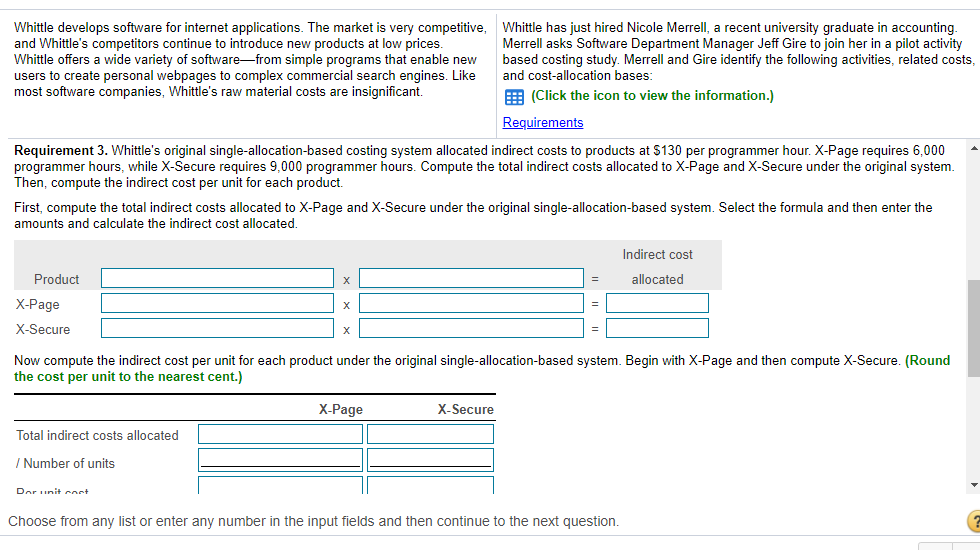Click the X-Page second multiplier input
This screenshot has width=980, height=550.
click(x=471, y=303)
